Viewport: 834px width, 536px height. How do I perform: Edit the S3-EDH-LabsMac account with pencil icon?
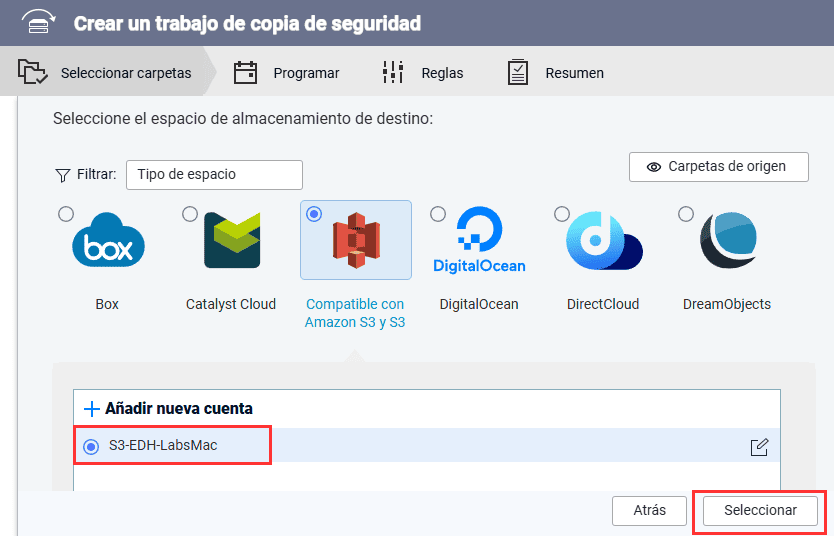(759, 447)
